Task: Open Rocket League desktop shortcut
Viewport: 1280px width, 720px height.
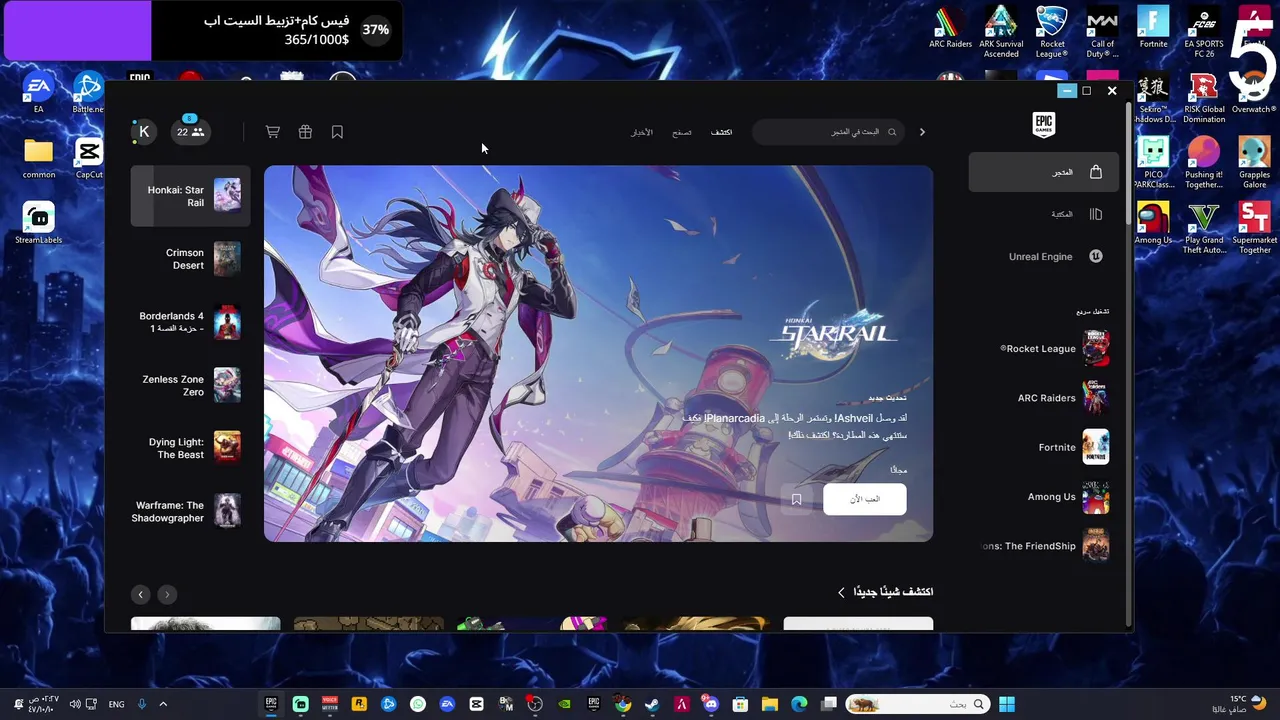Action: click(x=1052, y=32)
